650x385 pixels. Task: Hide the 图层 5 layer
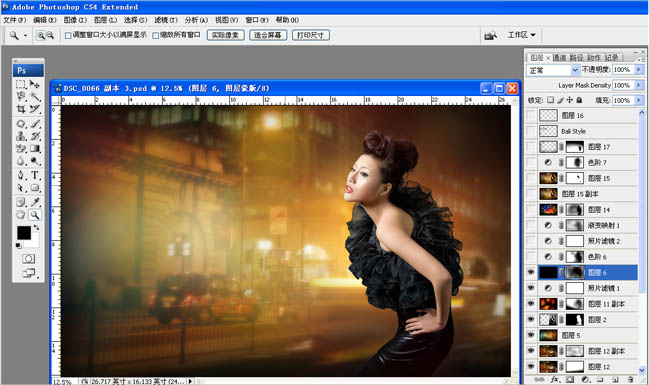pos(531,335)
